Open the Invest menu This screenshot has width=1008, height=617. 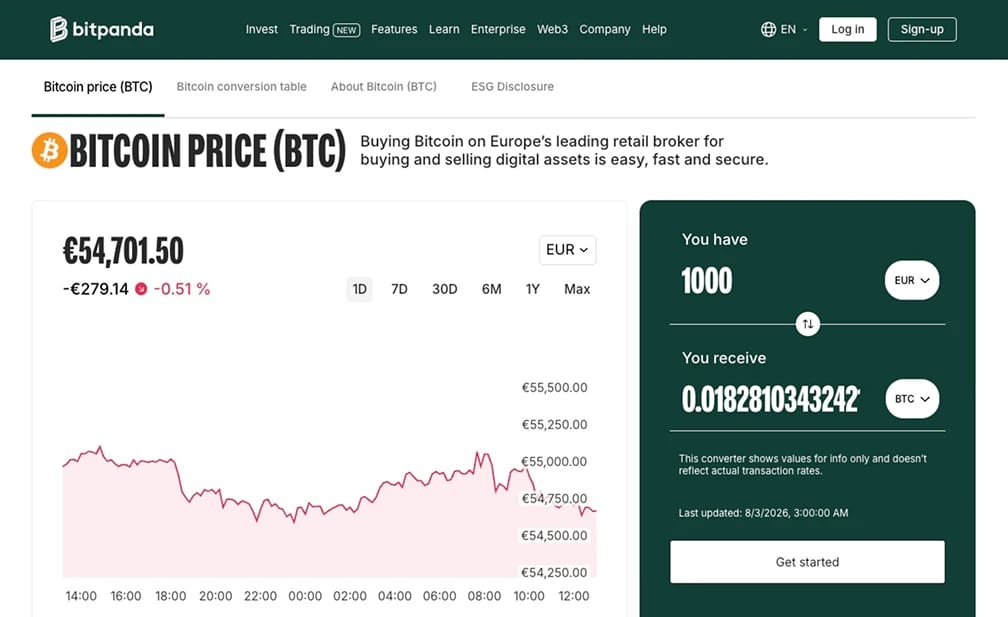coord(261,29)
